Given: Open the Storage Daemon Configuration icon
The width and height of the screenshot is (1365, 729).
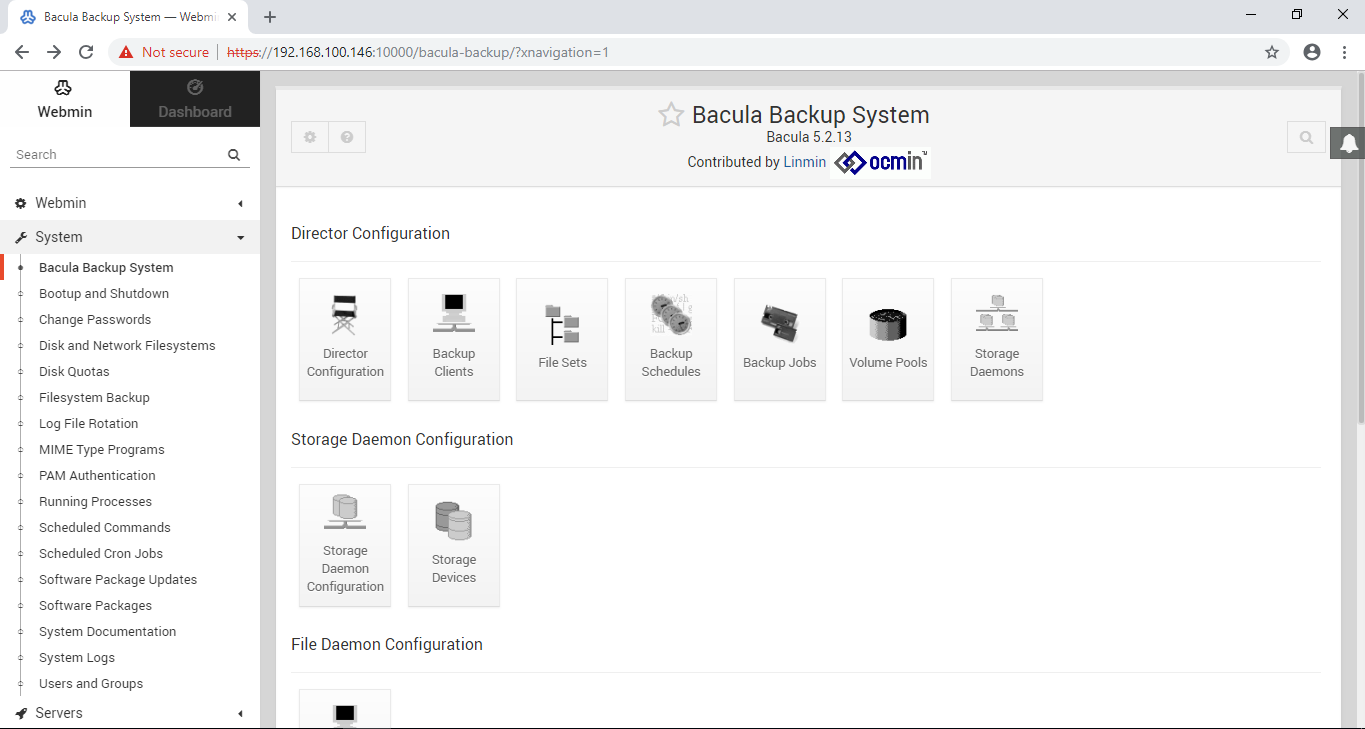Looking at the screenshot, I should tap(345, 545).
